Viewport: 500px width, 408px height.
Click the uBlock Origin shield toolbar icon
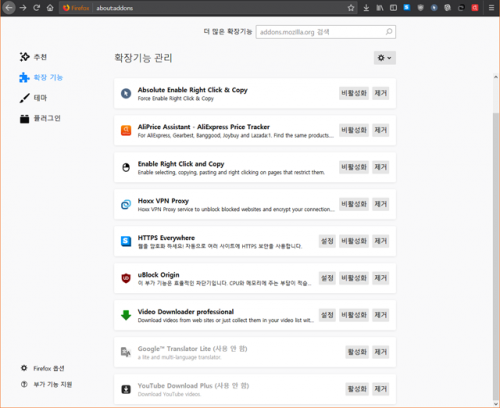coord(421,8)
